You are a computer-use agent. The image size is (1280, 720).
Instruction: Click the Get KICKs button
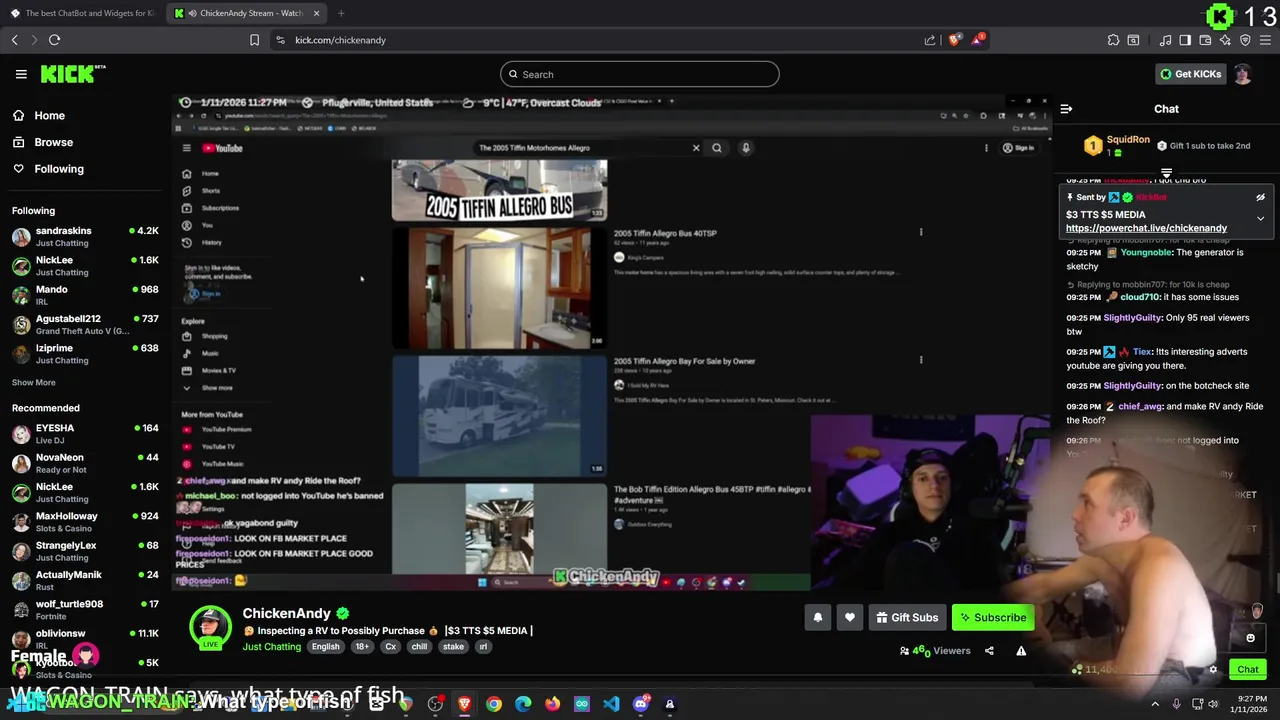point(1190,74)
